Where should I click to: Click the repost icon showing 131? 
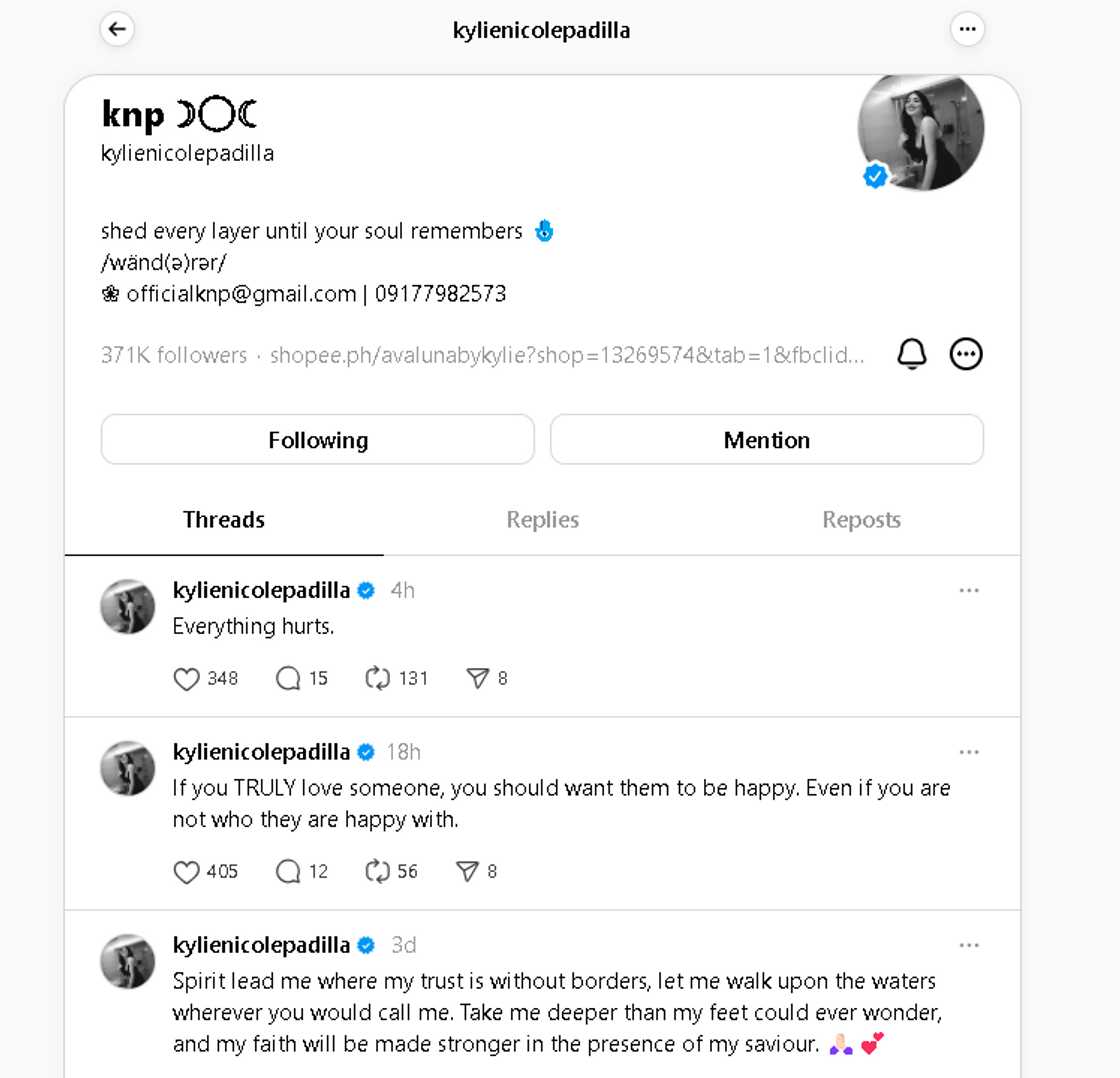[x=378, y=678]
